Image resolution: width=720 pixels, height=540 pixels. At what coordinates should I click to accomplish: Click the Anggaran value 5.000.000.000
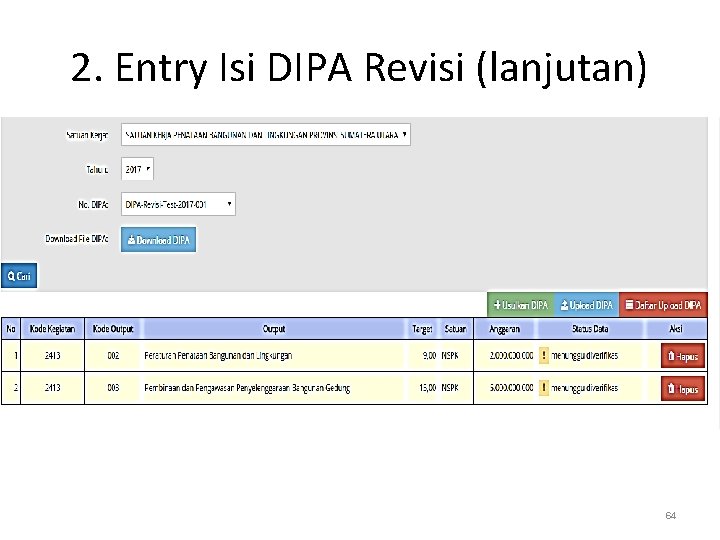coord(511,388)
